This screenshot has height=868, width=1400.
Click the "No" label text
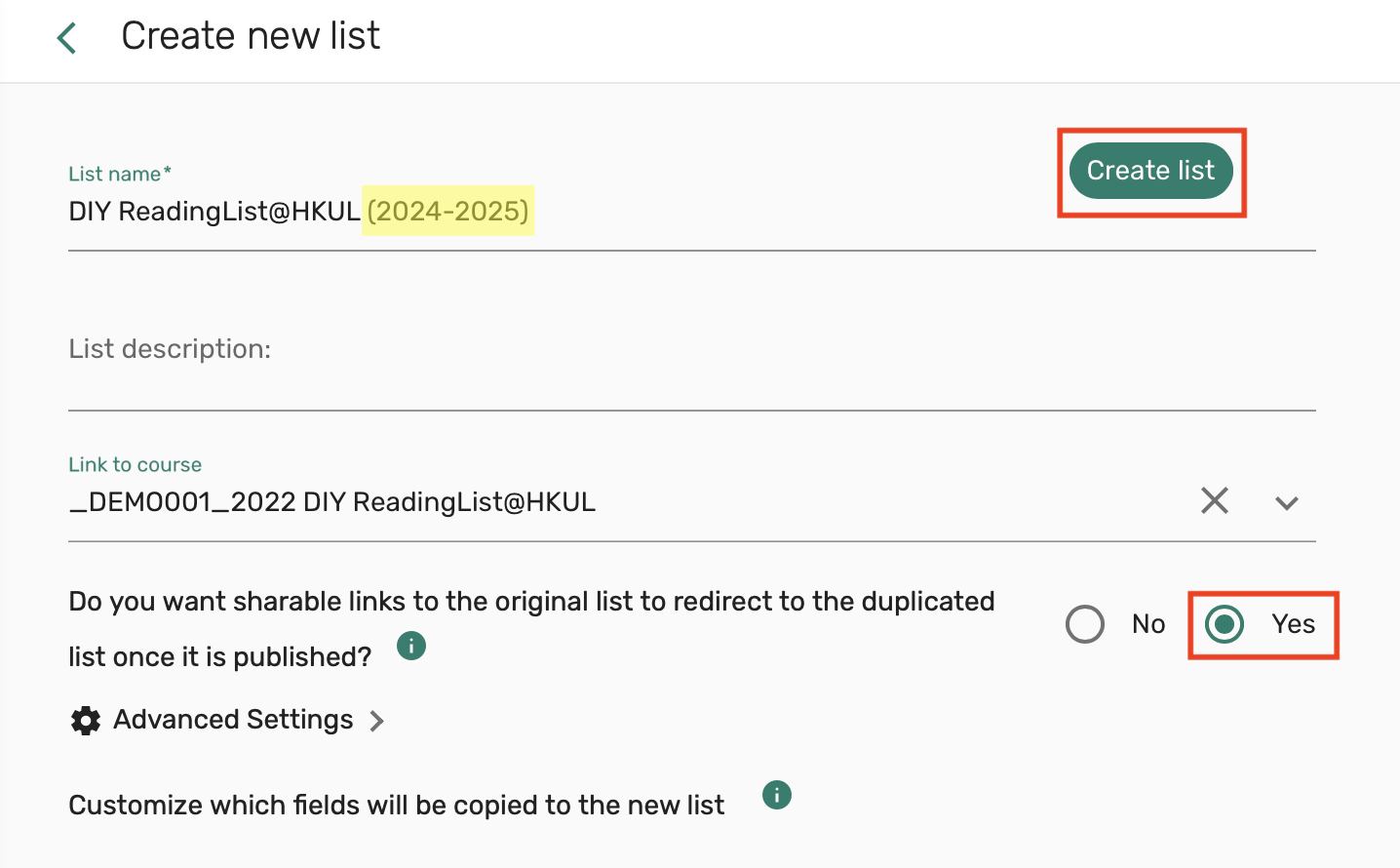click(1148, 624)
